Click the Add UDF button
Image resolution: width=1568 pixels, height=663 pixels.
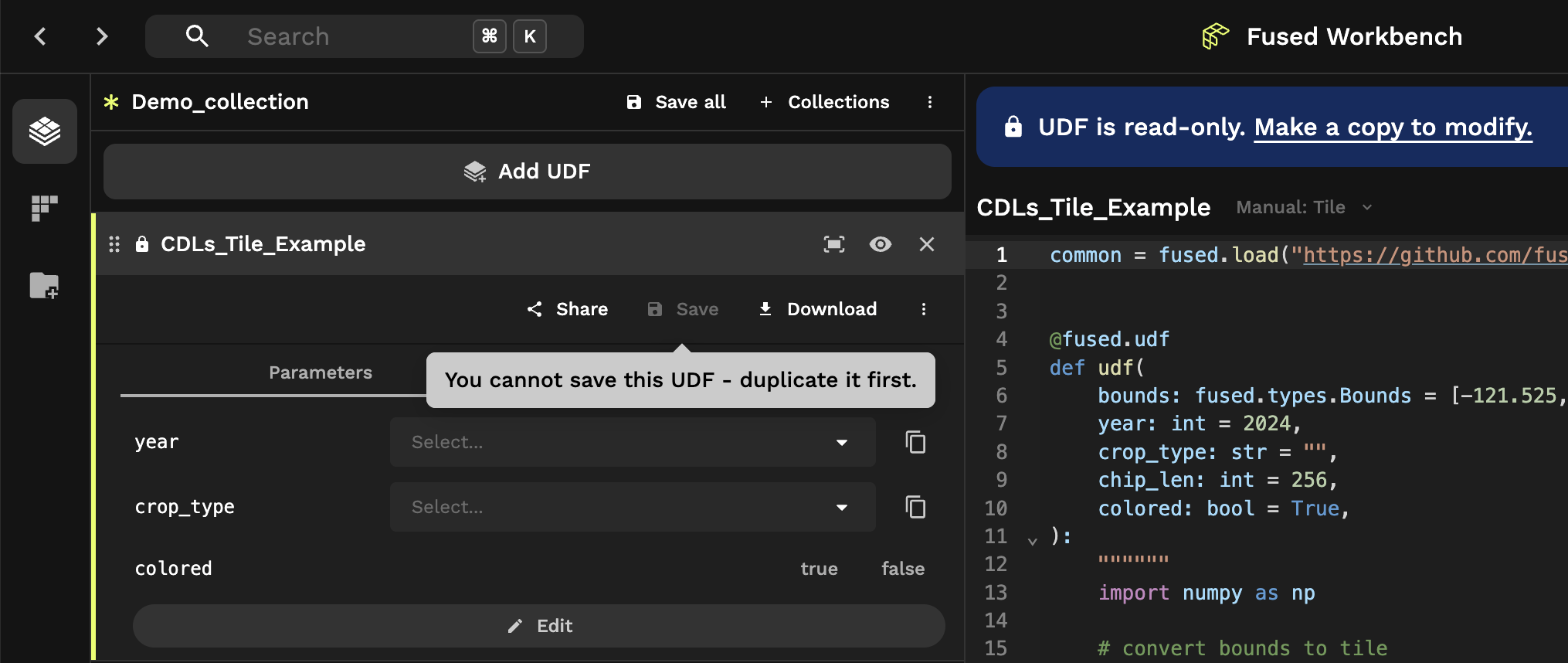(528, 172)
